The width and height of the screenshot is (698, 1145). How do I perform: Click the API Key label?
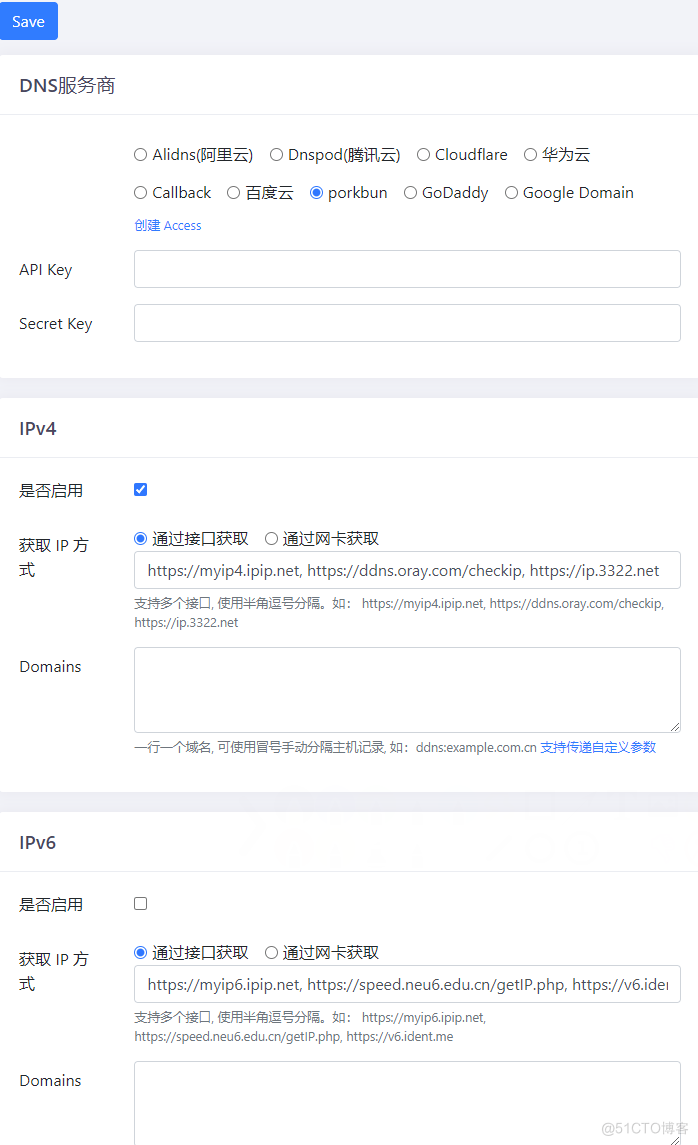point(46,270)
